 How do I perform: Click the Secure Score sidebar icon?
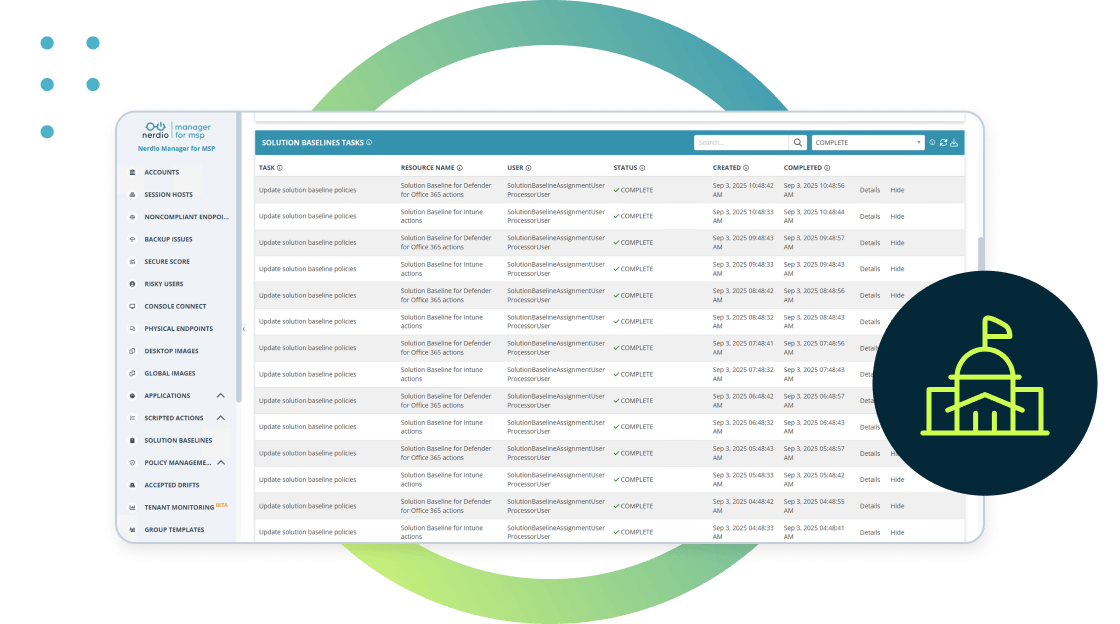(133, 262)
